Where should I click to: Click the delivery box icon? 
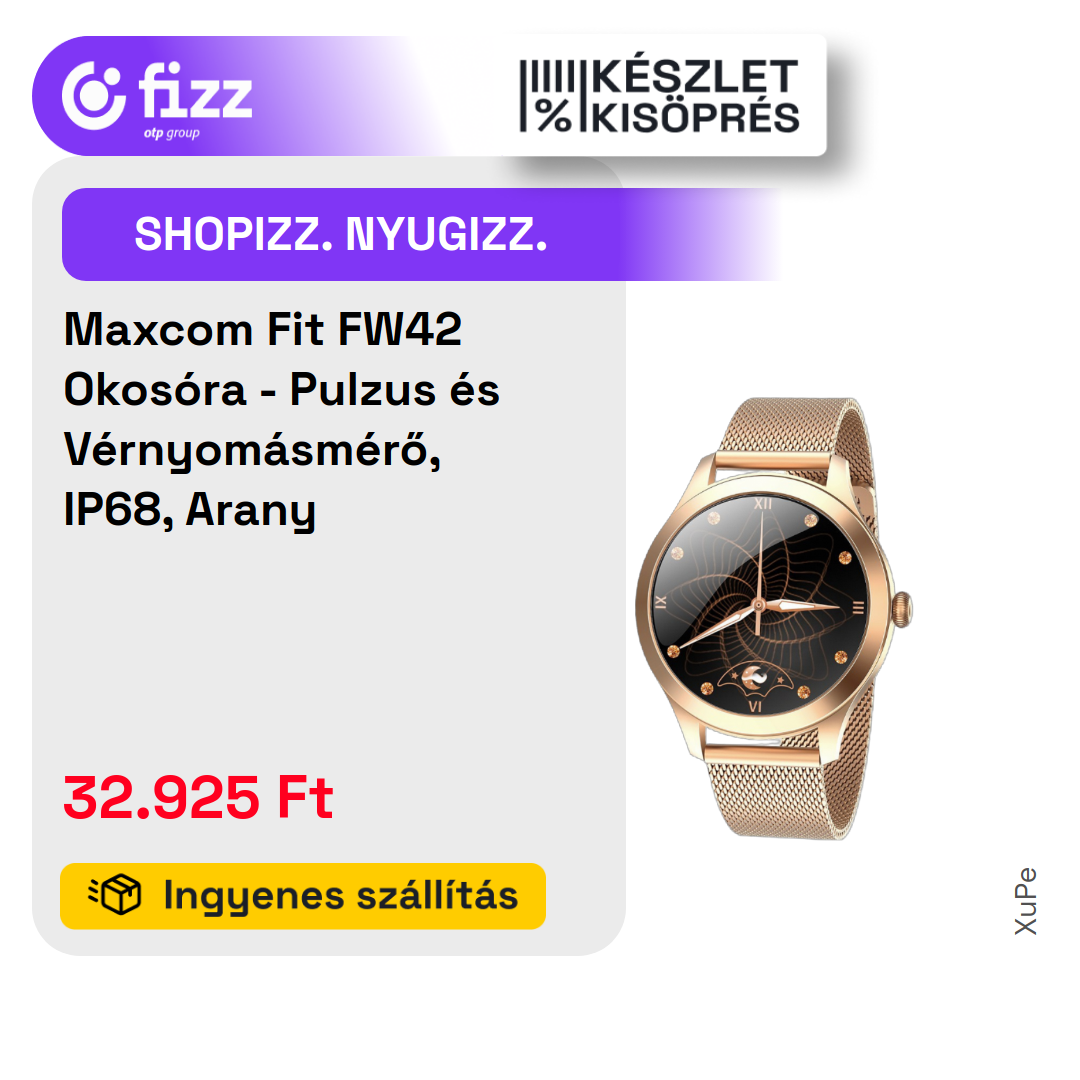(x=115, y=895)
